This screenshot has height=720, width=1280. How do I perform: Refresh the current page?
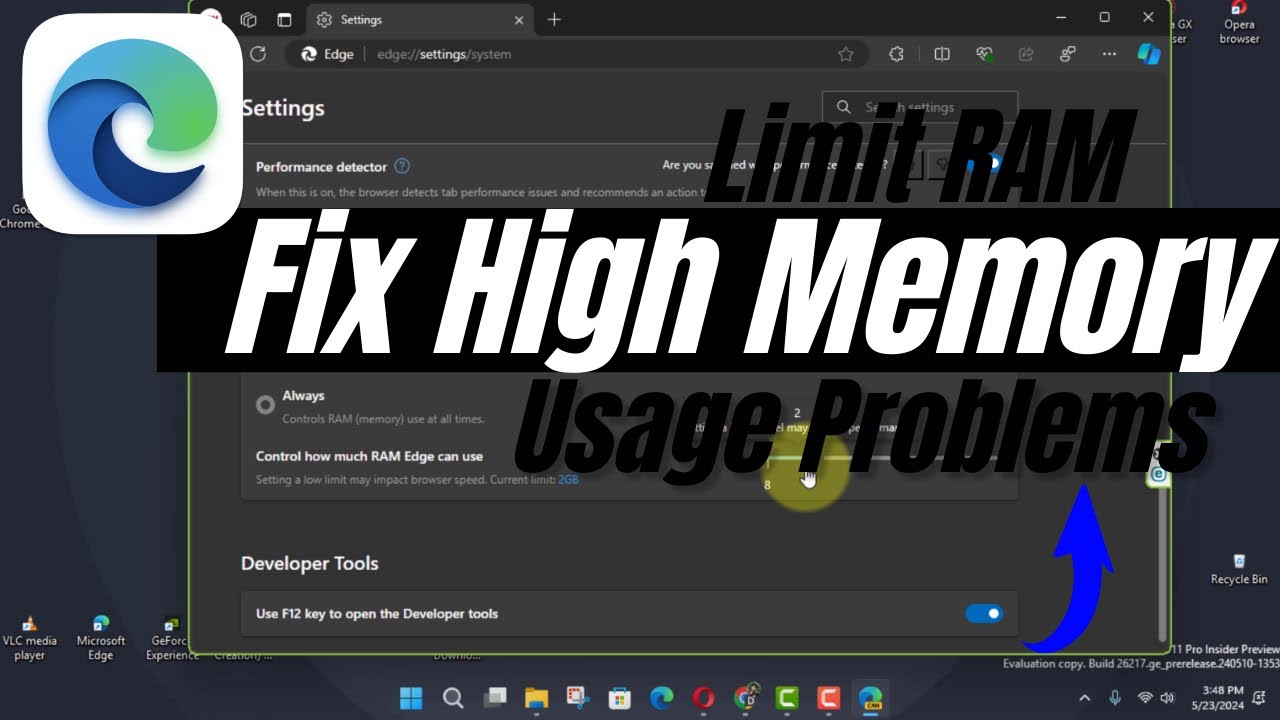click(257, 54)
